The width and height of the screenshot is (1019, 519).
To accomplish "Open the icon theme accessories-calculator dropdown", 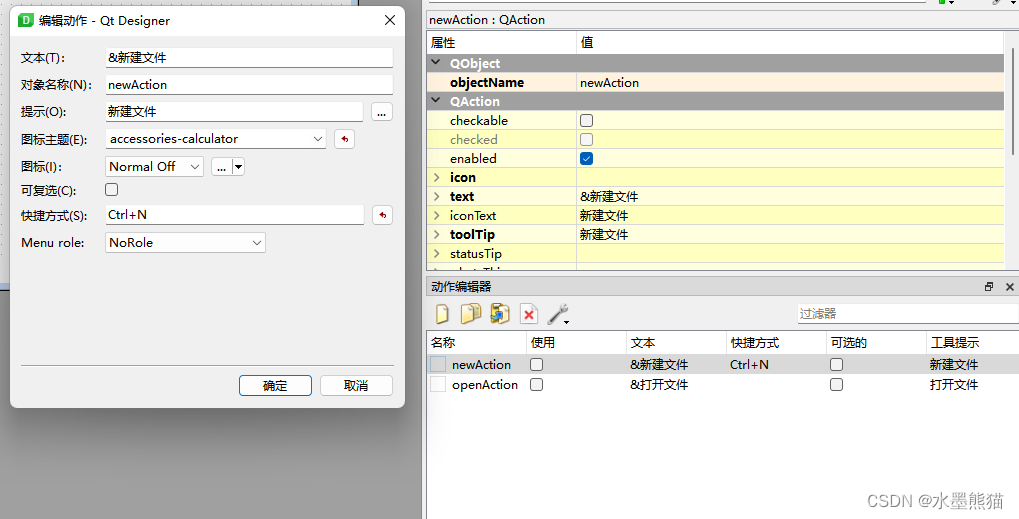I will pyautogui.click(x=216, y=139).
